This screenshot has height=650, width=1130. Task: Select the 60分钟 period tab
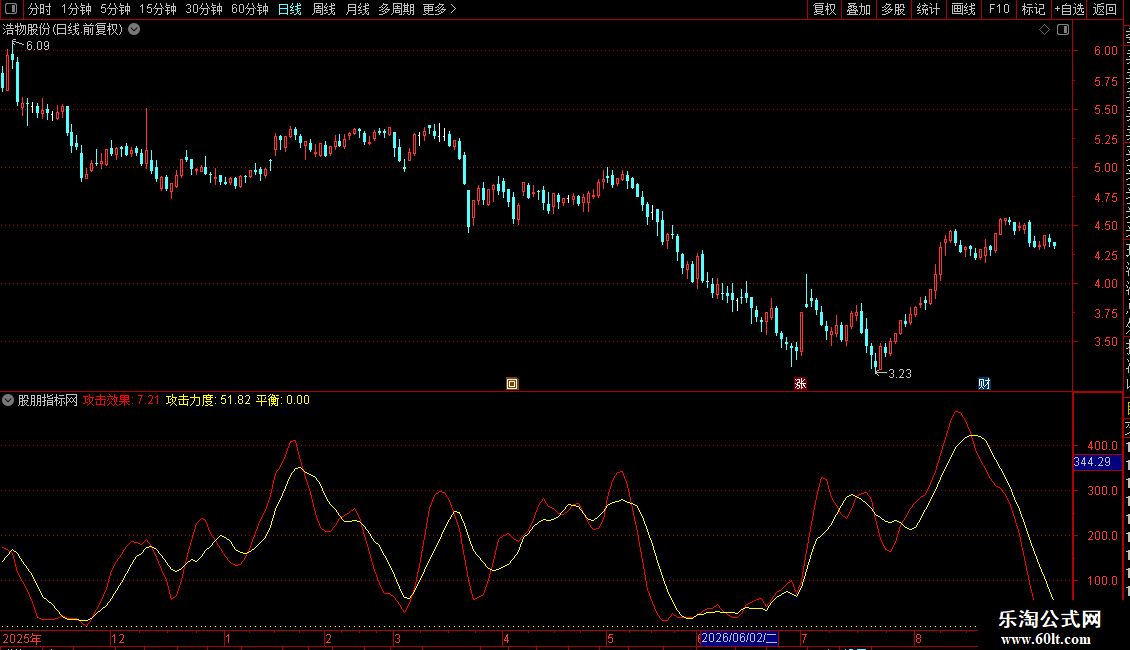pos(249,9)
